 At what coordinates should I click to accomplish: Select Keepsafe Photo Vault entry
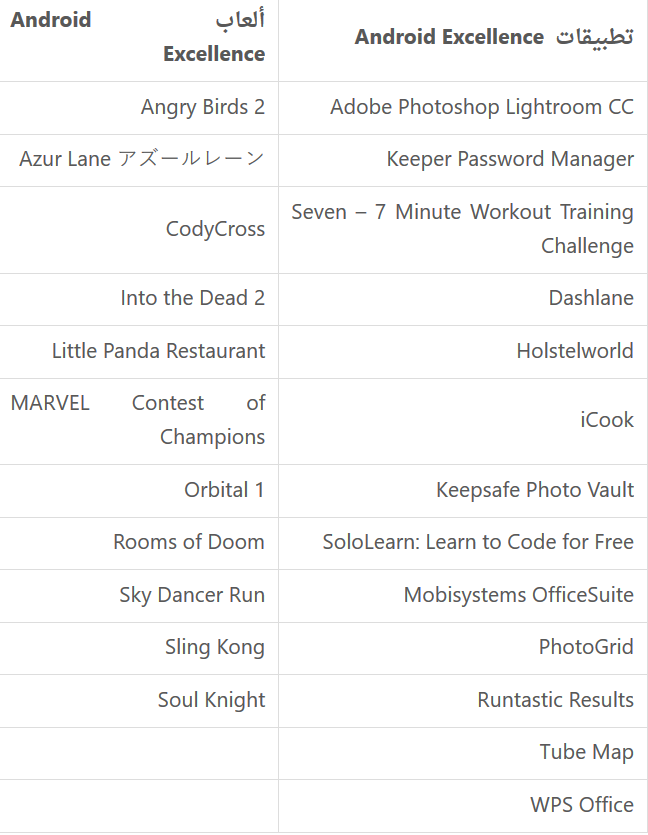pyautogui.click(x=535, y=490)
